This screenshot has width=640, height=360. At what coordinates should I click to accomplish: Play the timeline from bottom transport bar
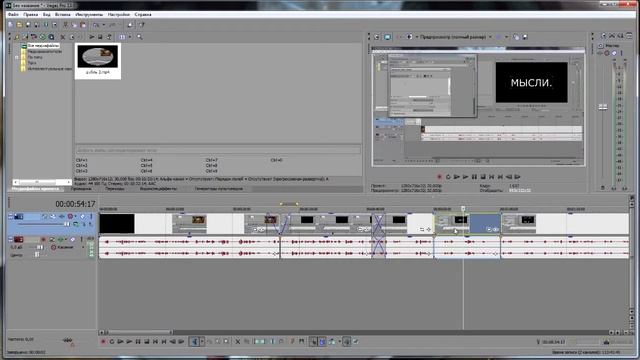click(x=129, y=341)
